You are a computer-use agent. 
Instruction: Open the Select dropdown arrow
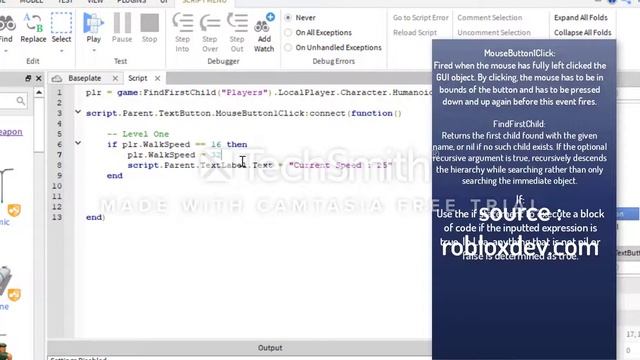(61, 51)
